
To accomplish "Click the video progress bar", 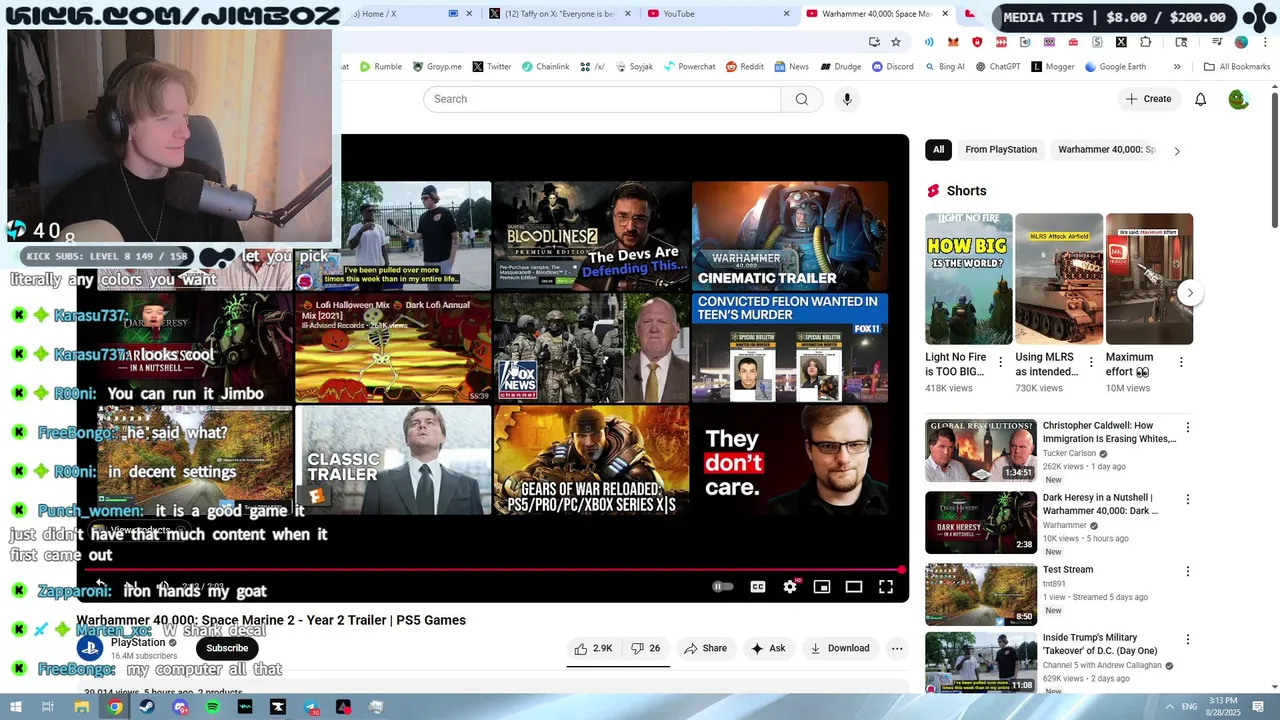I will coord(492,570).
